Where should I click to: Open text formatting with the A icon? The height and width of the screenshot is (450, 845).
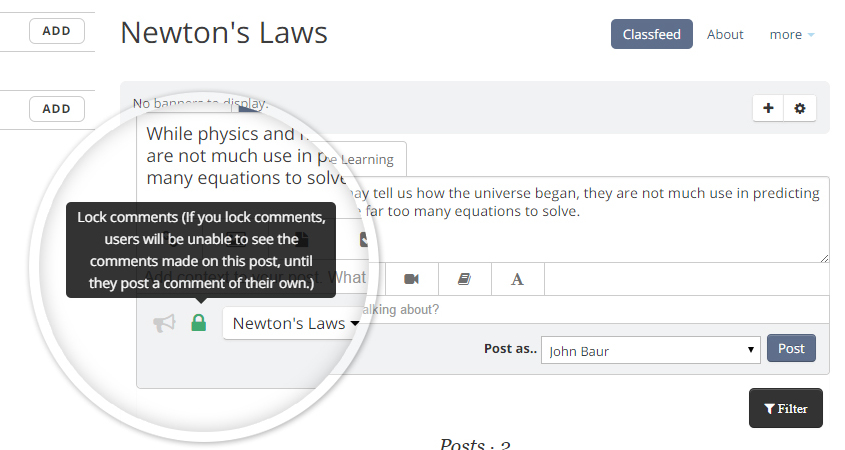pos(517,279)
